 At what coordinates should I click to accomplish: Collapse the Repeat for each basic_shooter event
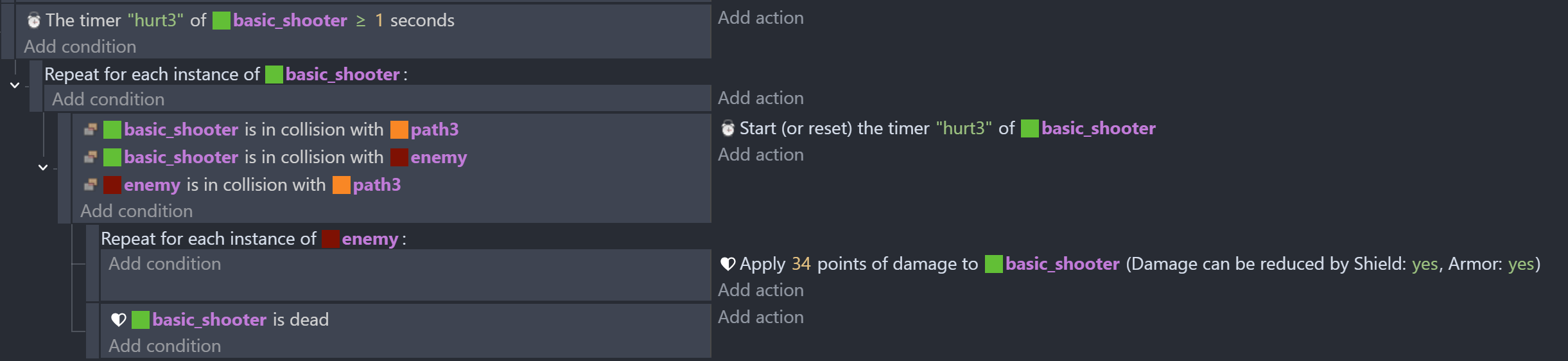pos(15,85)
